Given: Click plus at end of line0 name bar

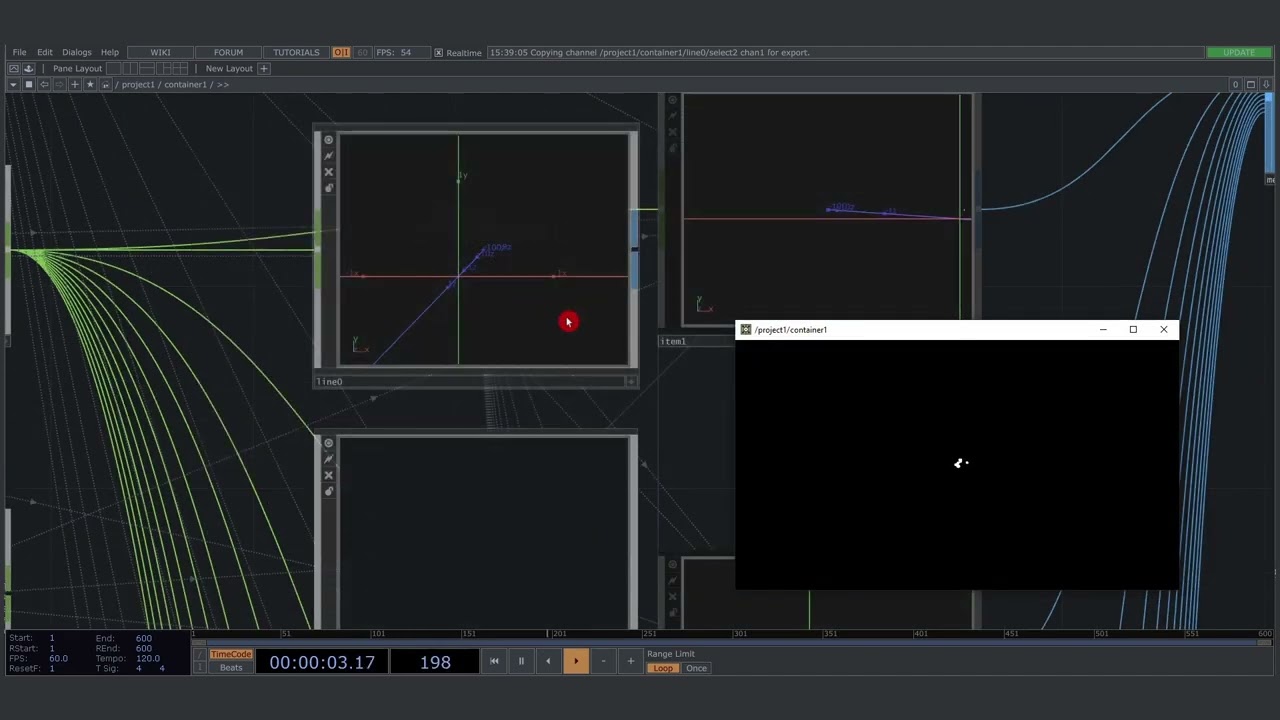Looking at the screenshot, I should [630, 381].
